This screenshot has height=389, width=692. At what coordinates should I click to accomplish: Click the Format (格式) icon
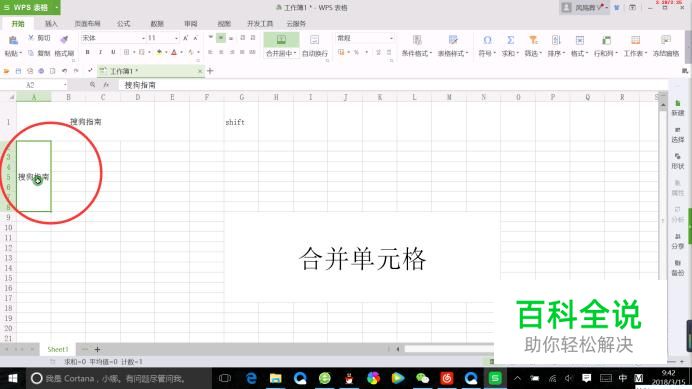[579, 40]
